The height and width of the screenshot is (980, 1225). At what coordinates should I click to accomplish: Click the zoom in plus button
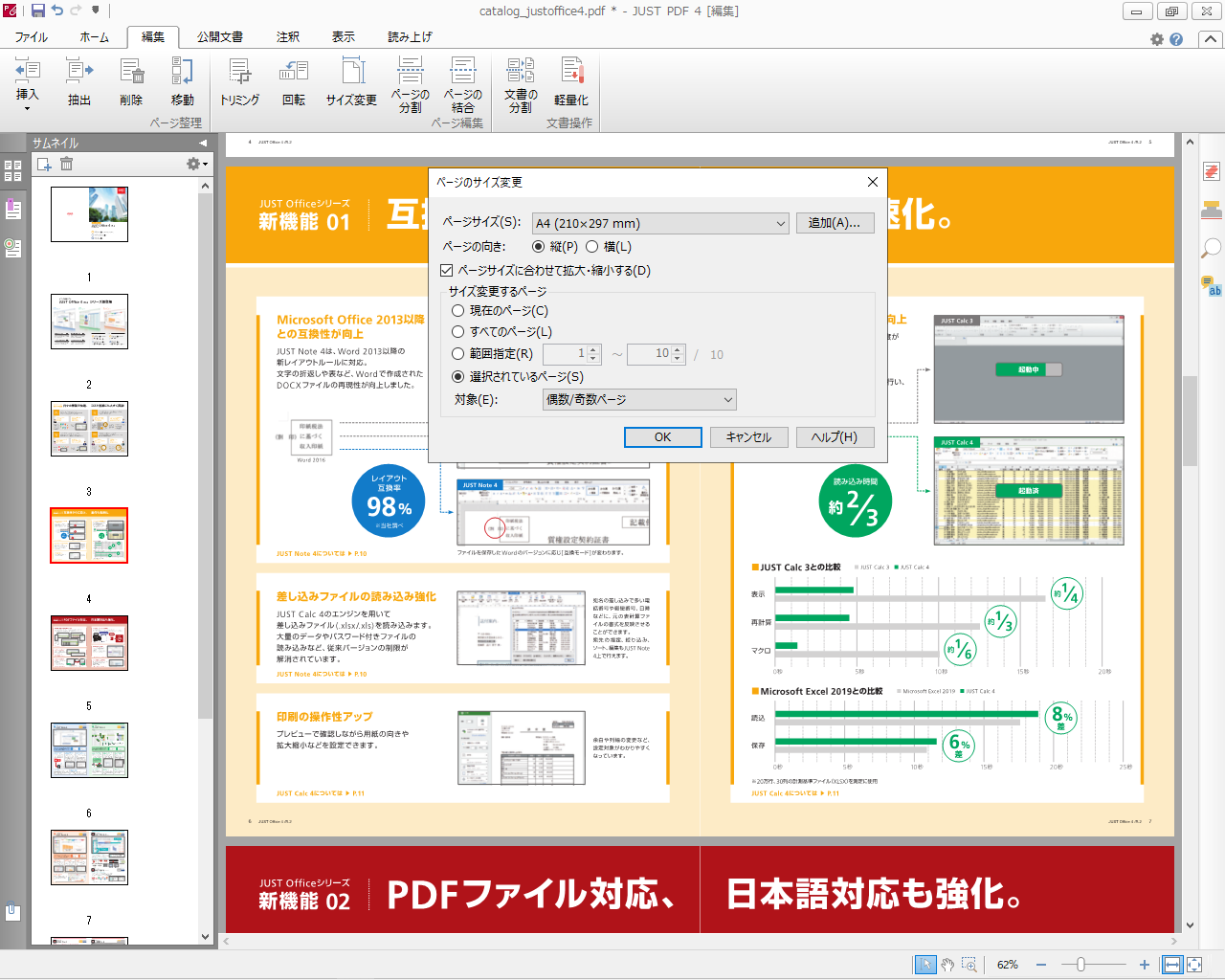point(1145,965)
